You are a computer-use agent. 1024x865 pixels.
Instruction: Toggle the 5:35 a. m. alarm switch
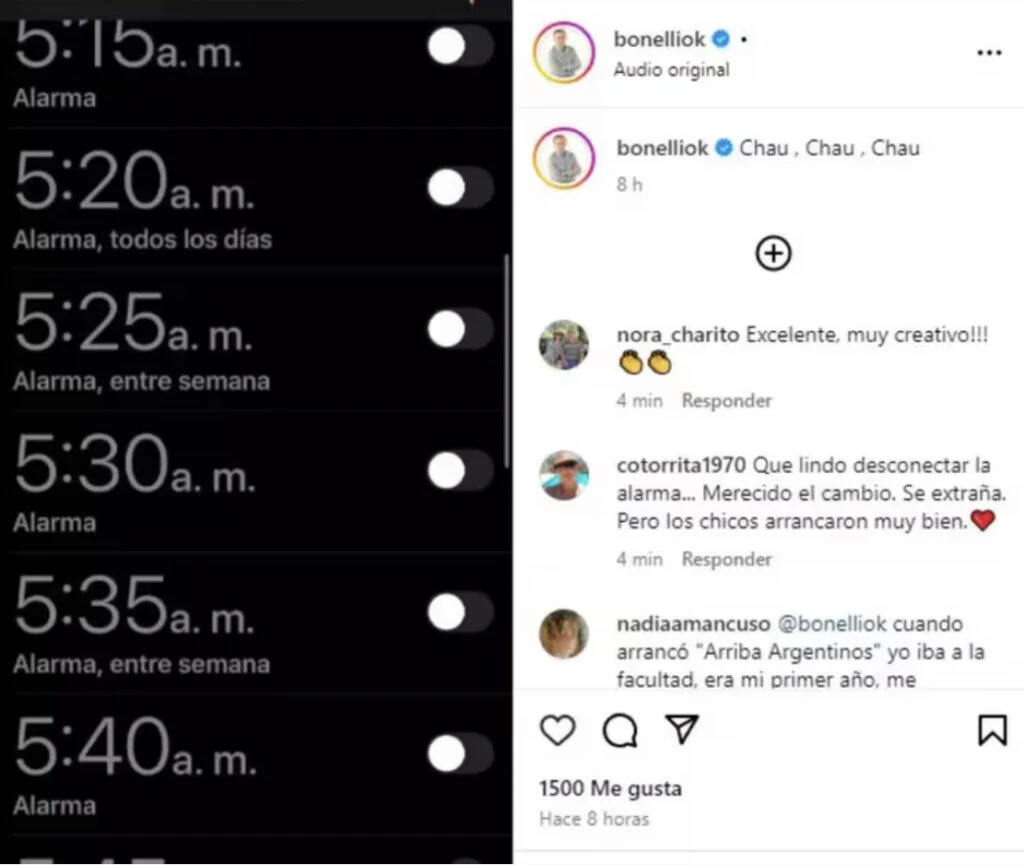[460, 612]
